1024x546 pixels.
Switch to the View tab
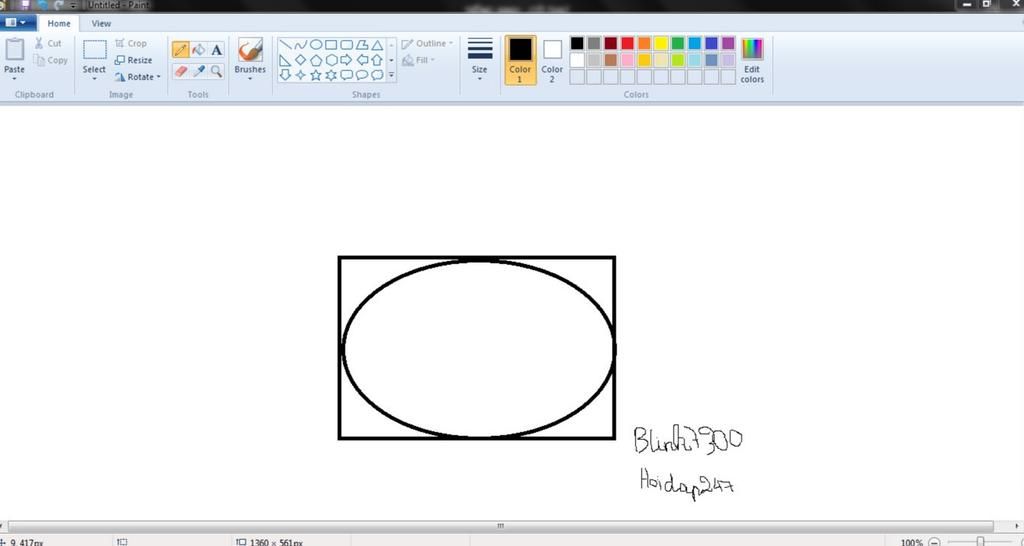click(101, 24)
